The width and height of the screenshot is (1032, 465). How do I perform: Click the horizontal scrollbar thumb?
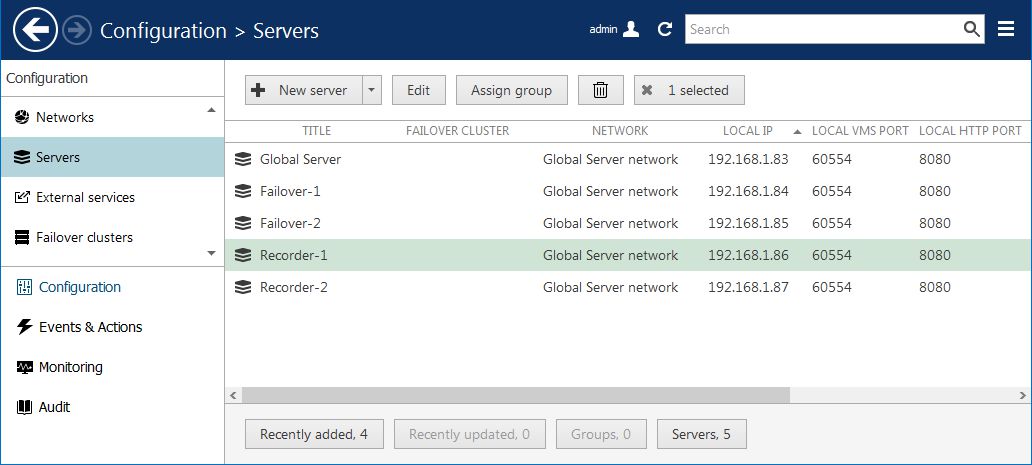(x=515, y=395)
